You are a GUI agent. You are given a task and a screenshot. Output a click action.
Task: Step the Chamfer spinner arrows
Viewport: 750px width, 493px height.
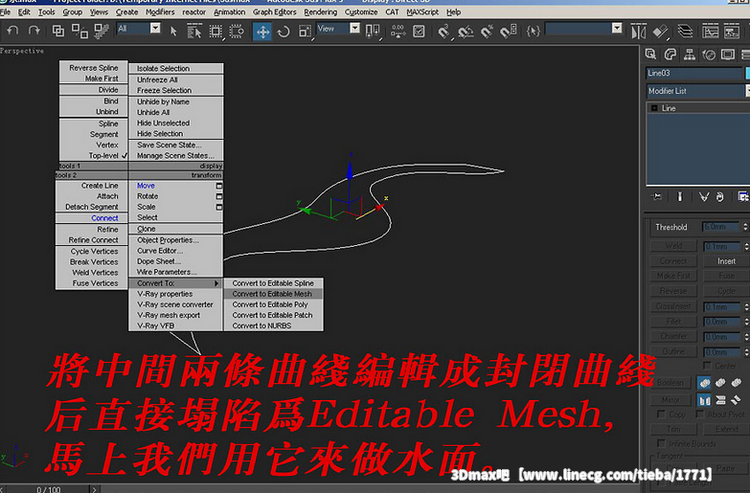tap(745, 337)
